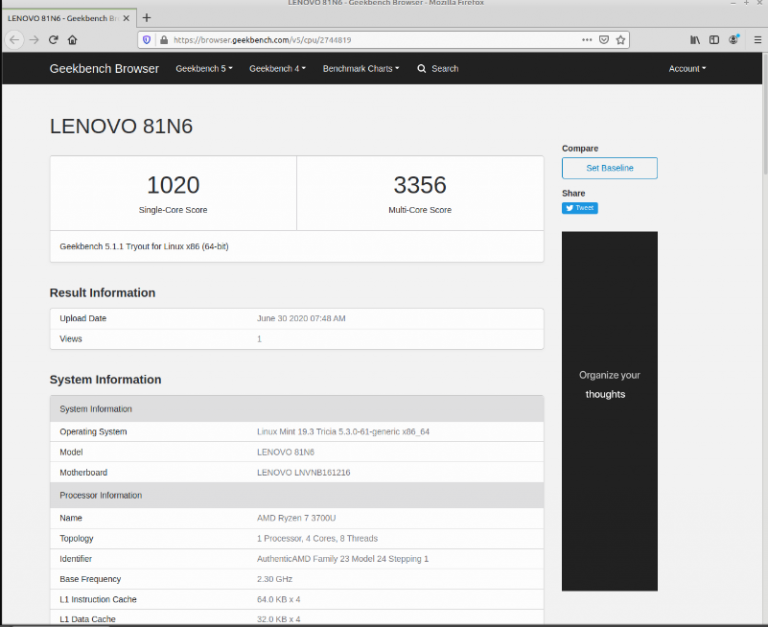
Task: Open the Account dropdown menu
Action: coord(687,69)
